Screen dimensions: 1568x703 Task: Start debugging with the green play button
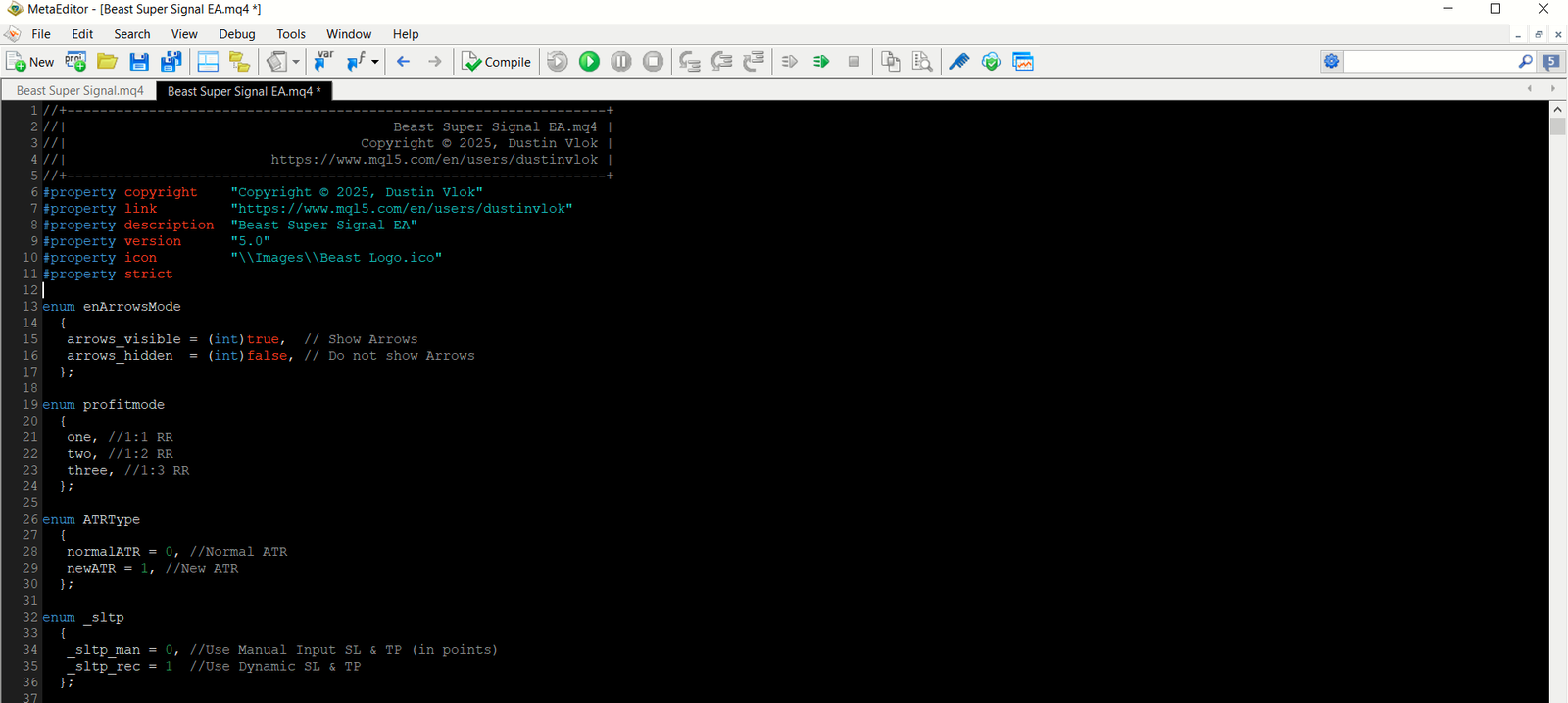589,62
